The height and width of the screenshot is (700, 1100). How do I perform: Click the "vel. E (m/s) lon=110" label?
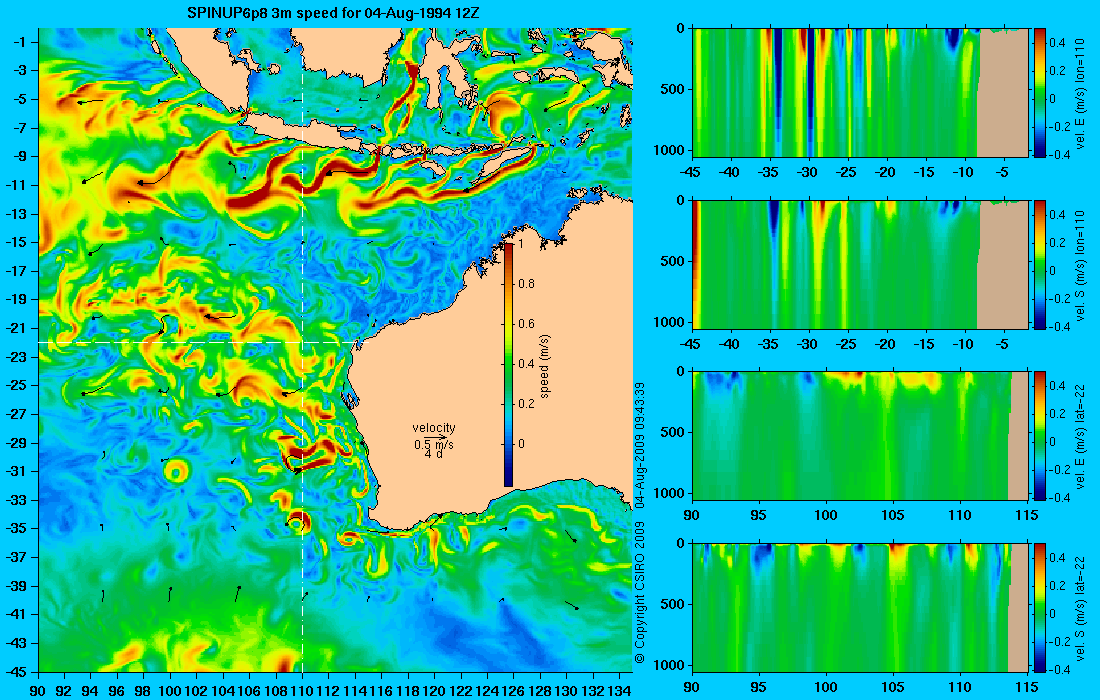[1080, 93]
